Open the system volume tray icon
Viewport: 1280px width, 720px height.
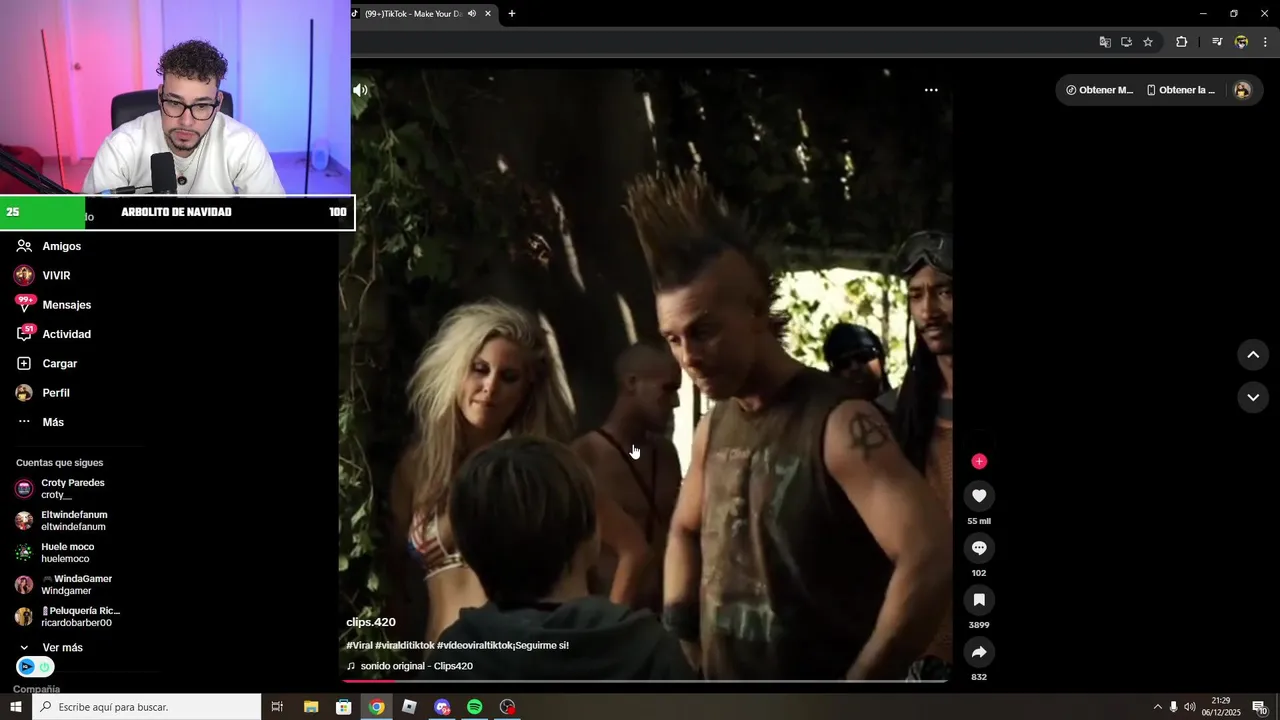1189,707
